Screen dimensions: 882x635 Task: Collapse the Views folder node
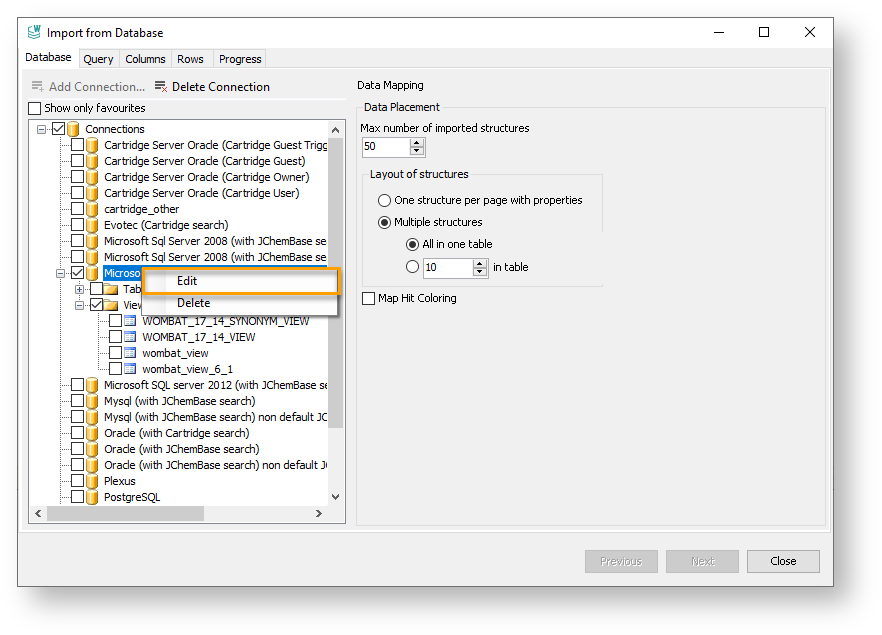coord(80,305)
